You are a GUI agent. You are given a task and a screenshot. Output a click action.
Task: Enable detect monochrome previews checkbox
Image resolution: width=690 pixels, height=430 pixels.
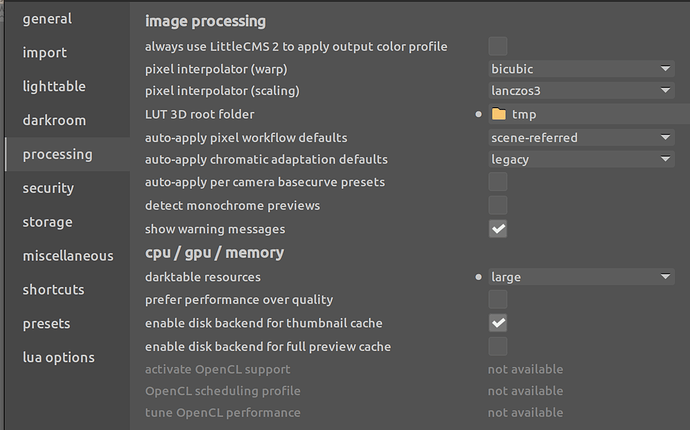pos(497,205)
